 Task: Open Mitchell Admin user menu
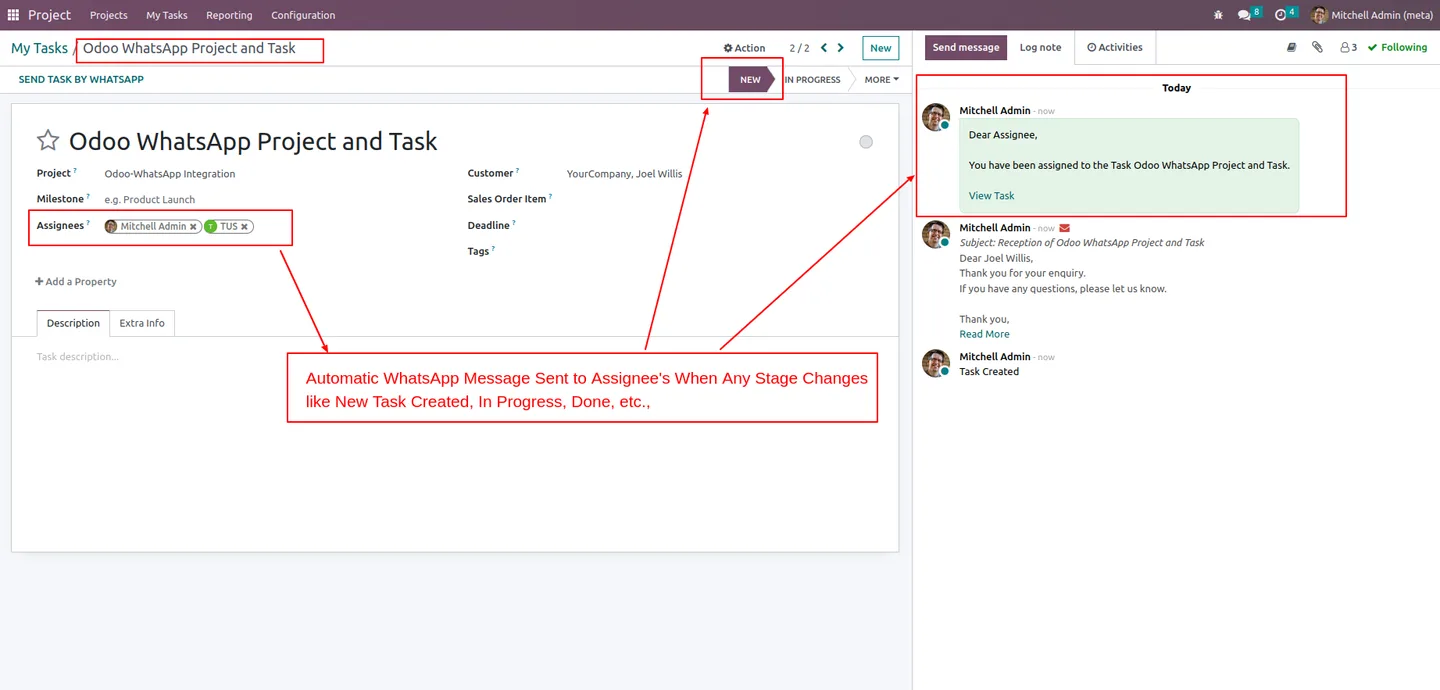(x=1371, y=15)
